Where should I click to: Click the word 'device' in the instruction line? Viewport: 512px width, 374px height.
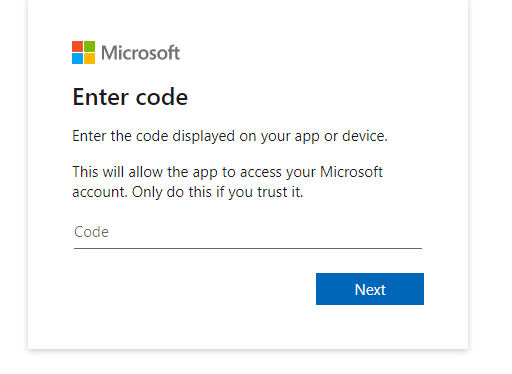tap(365, 136)
